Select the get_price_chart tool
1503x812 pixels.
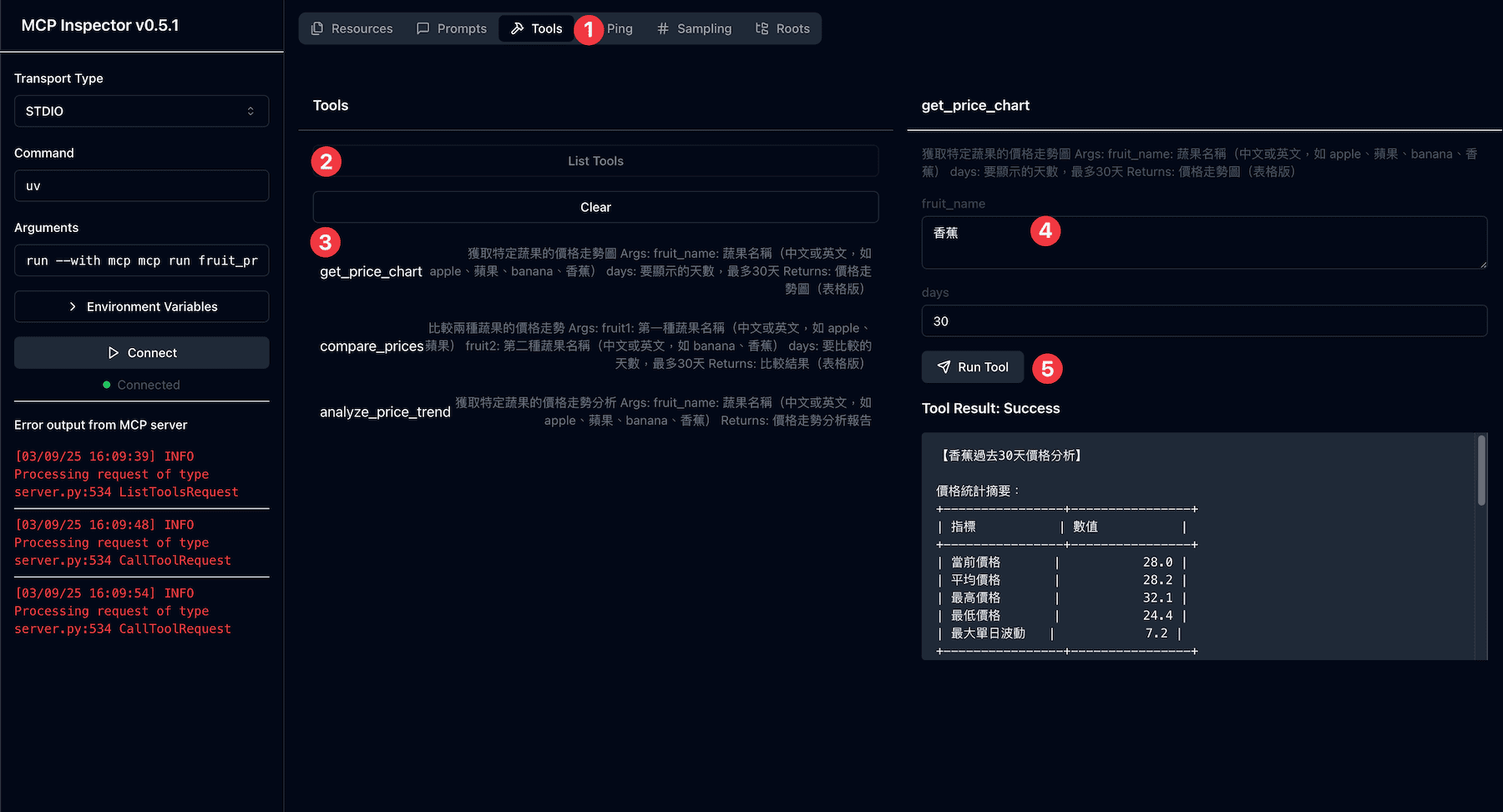pos(371,271)
